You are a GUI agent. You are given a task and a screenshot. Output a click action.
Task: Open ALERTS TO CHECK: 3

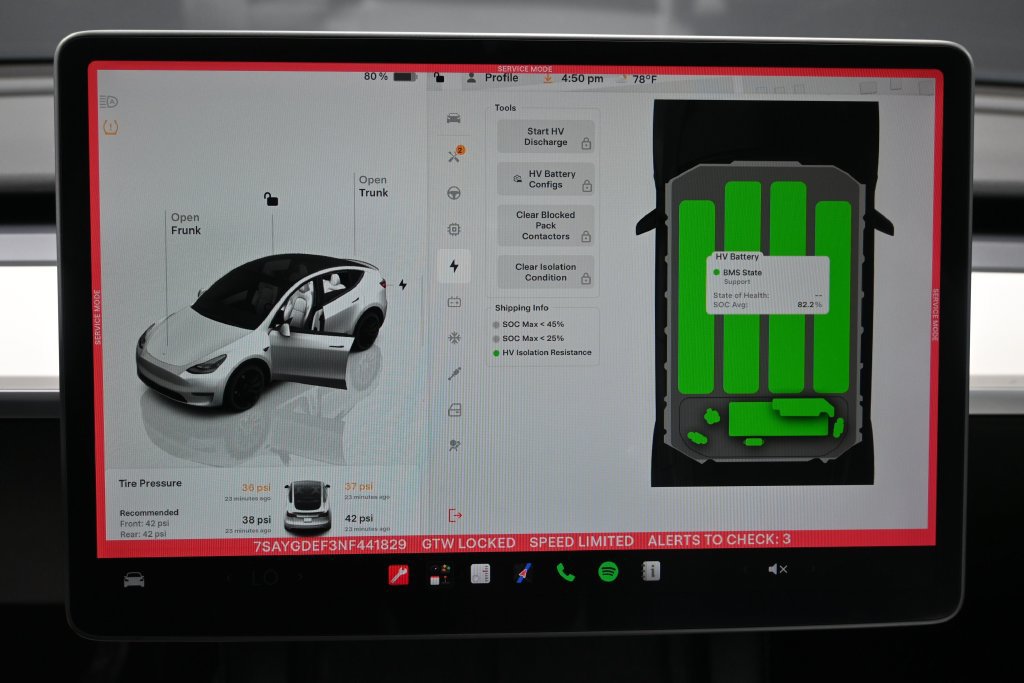719,539
